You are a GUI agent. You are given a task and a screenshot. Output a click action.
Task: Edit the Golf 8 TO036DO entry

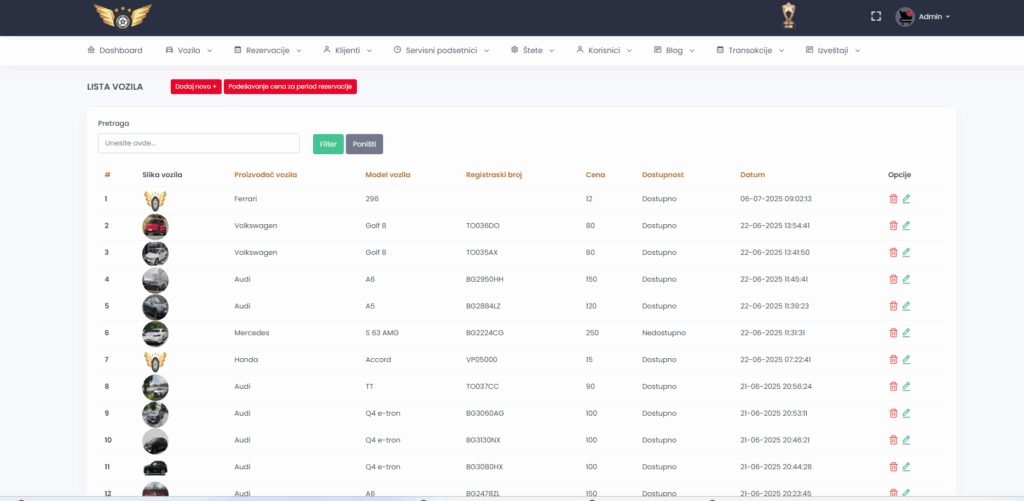pyautogui.click(x=906, y=226)
